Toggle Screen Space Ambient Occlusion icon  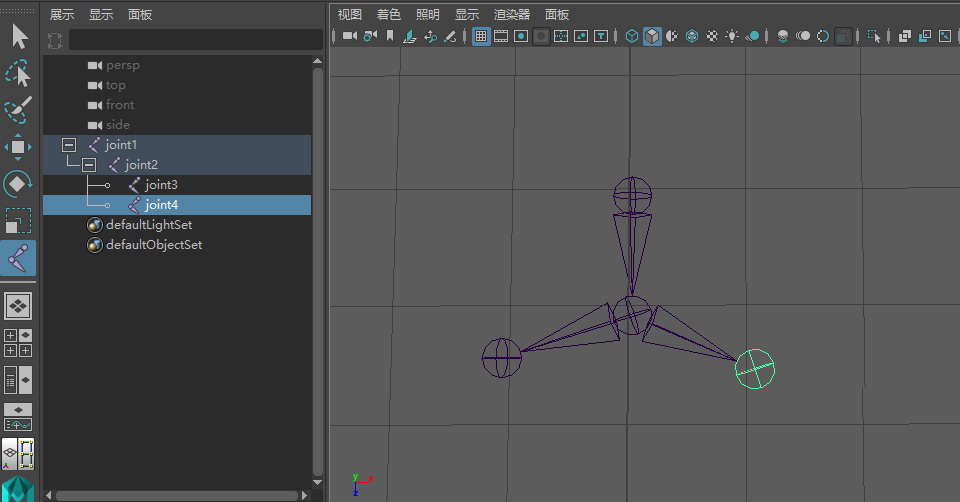click(782, 36)
